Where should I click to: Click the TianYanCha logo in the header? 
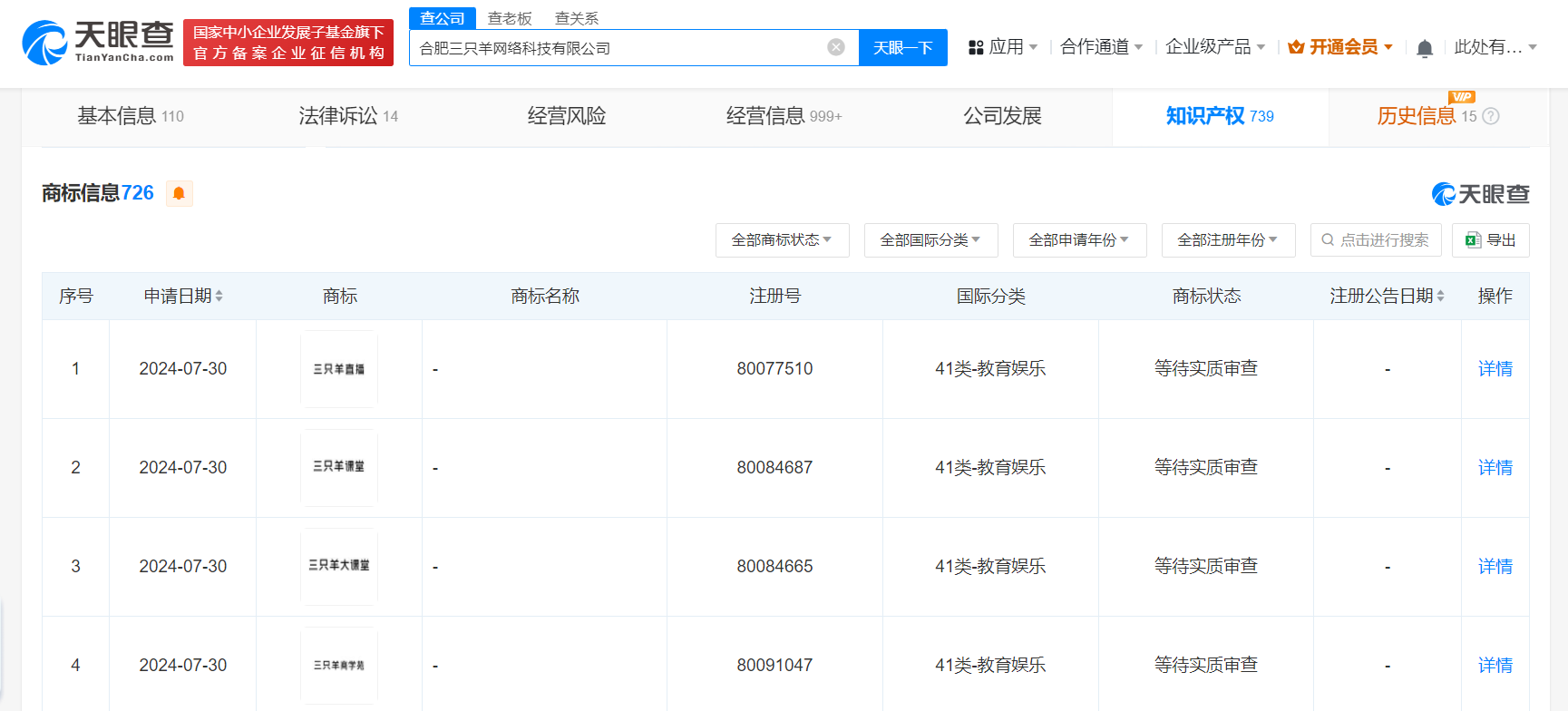coord(98,43)
